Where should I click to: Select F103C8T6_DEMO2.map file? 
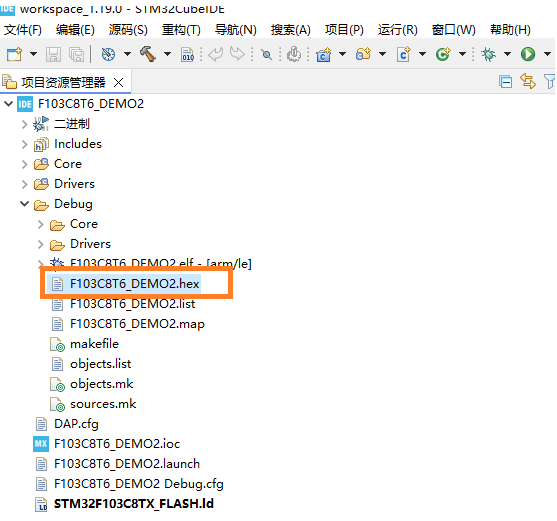coord(137,324)
